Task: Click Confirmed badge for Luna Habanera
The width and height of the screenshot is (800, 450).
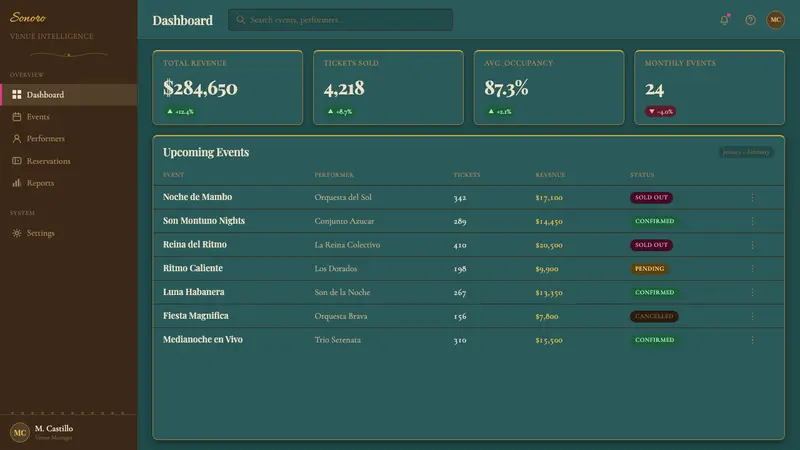Action: coord(655,292)
